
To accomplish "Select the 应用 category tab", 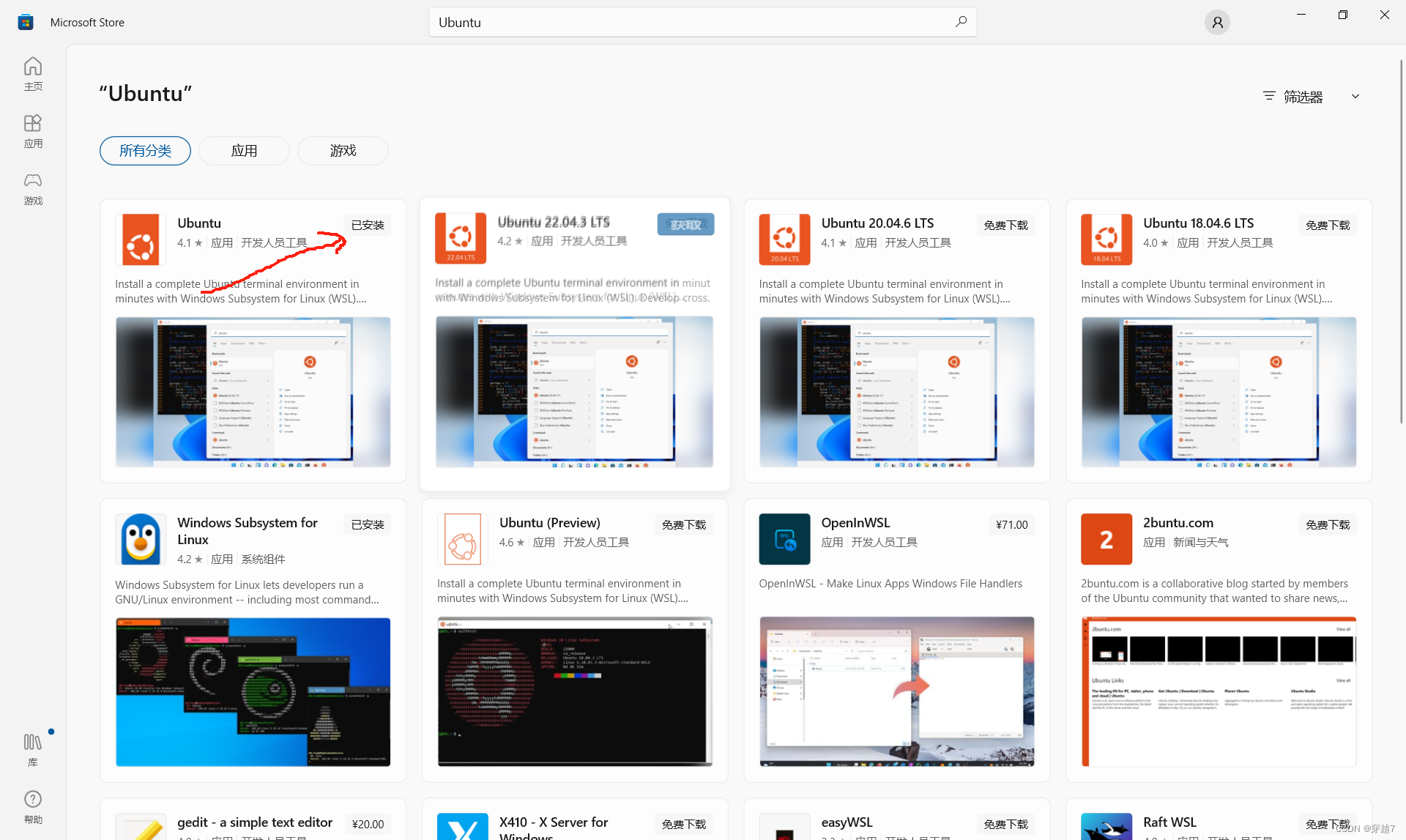I will (x=244, y=151).
